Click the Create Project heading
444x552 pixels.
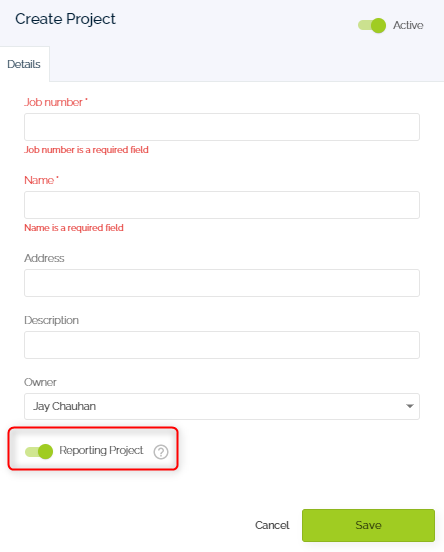click(x=65, y=19)
